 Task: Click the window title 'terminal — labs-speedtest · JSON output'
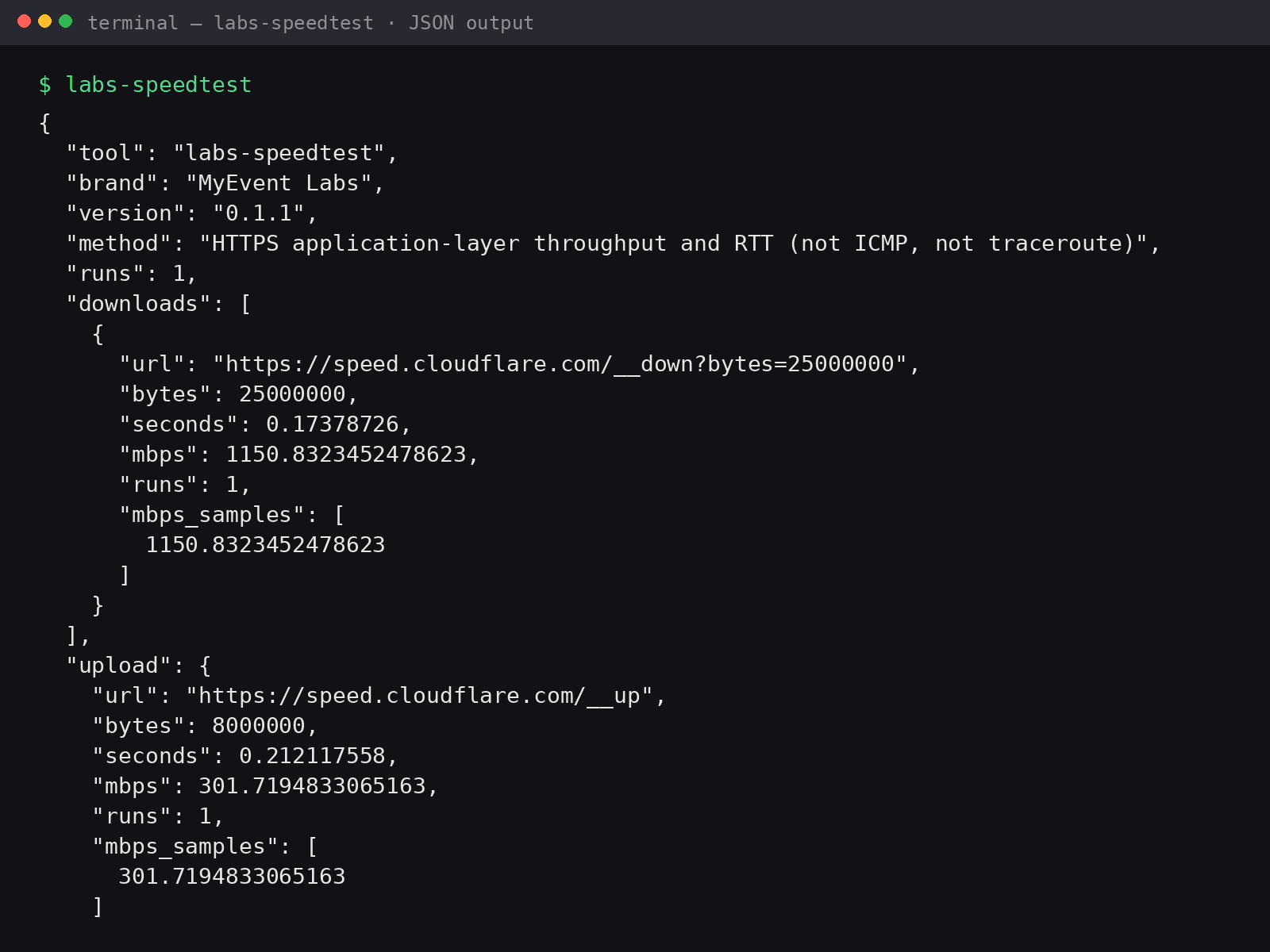(310, 23)
